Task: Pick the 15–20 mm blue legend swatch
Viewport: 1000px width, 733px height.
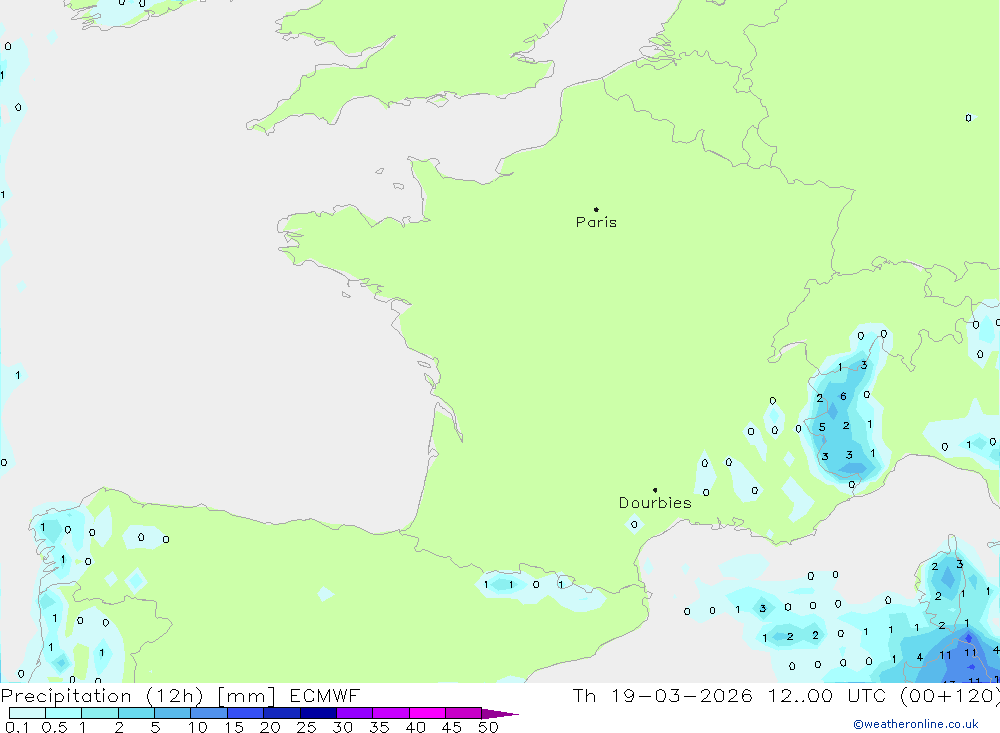Action: (x=245, y=713)
